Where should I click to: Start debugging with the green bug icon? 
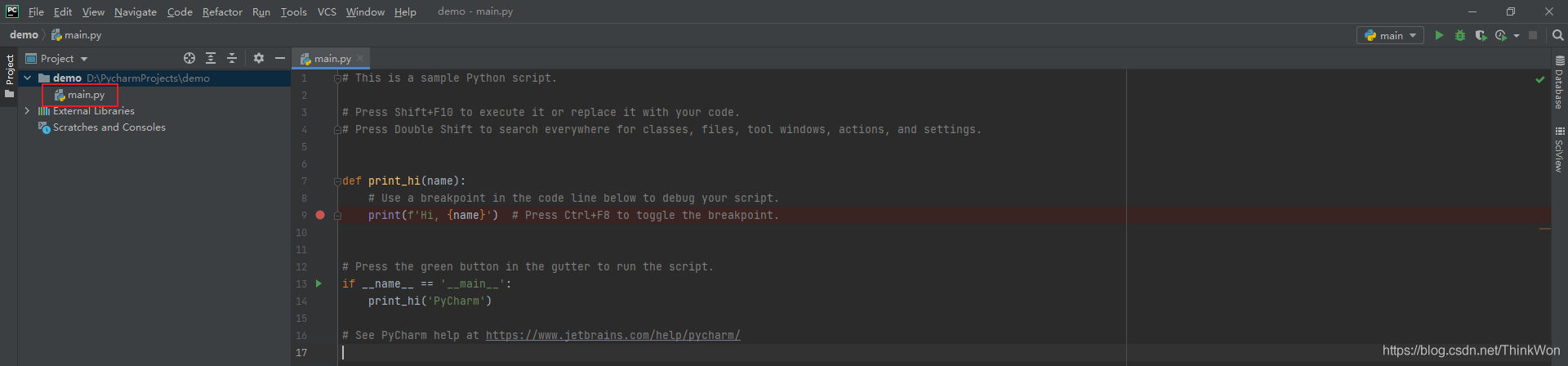(1460, 35)
